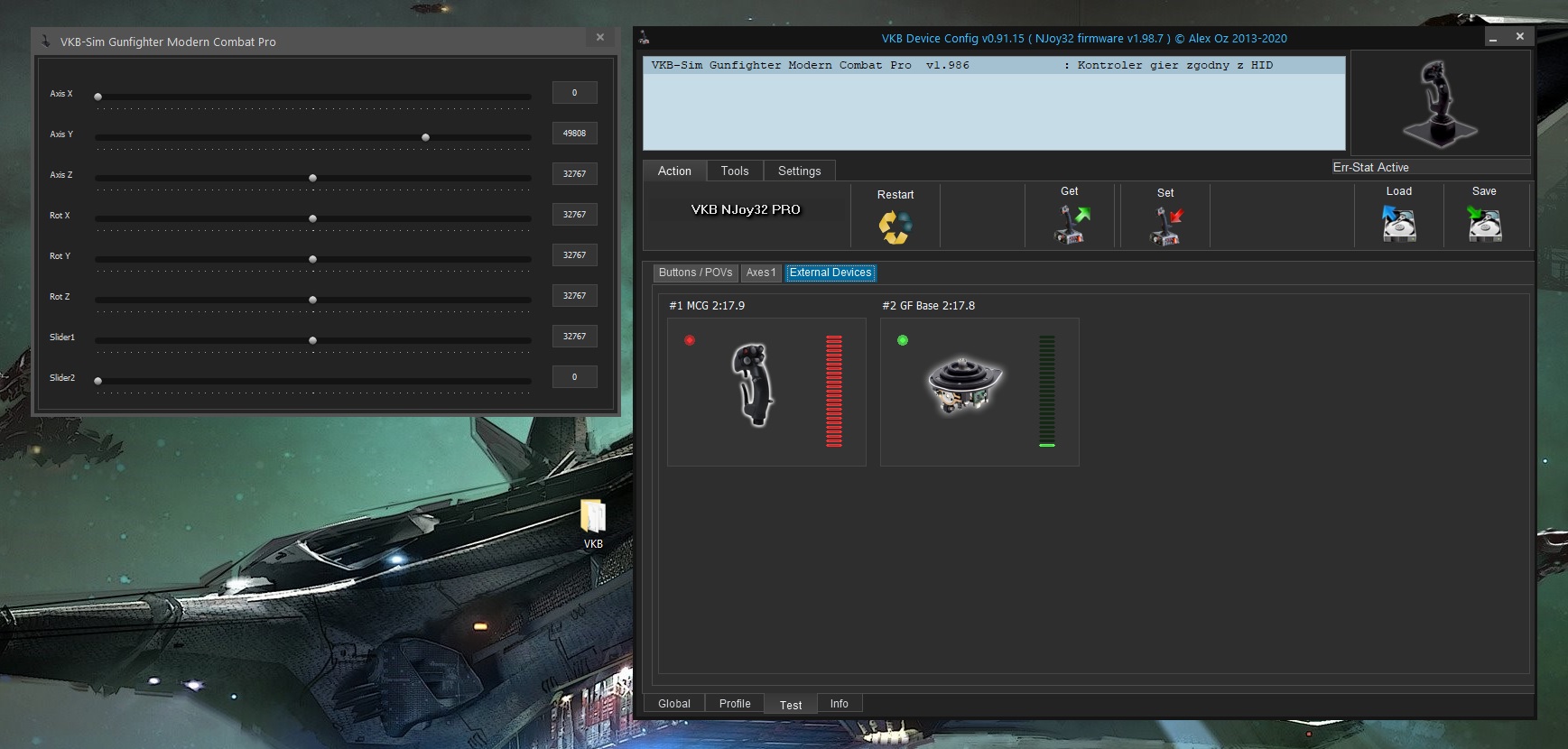Image resolution: width=1568 pixels, height=749 pixels.
Task: Click the Load profile disk icon
Action: pos(1399,223)
